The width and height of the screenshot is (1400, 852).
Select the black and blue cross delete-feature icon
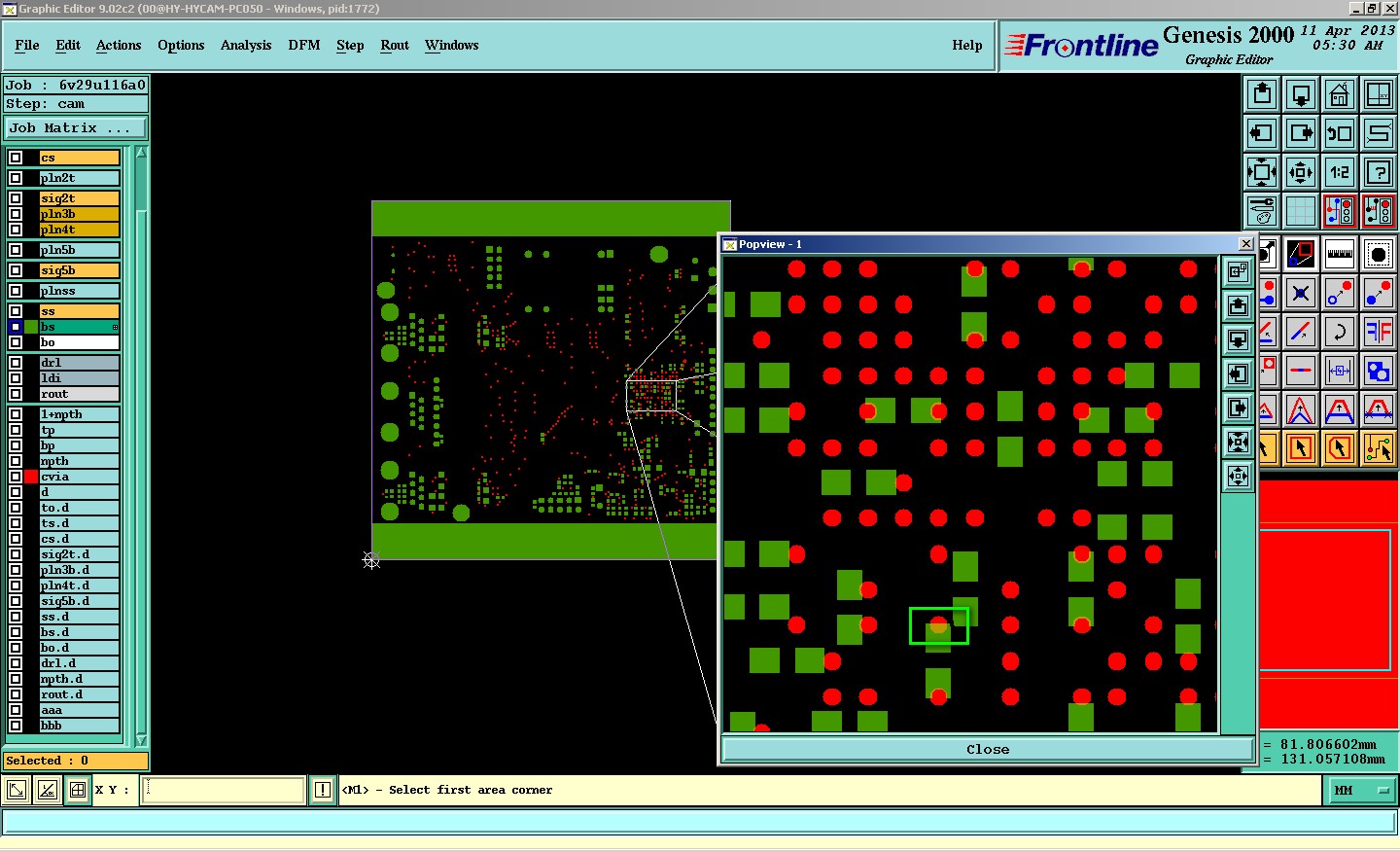click(x=1301, y=293)
